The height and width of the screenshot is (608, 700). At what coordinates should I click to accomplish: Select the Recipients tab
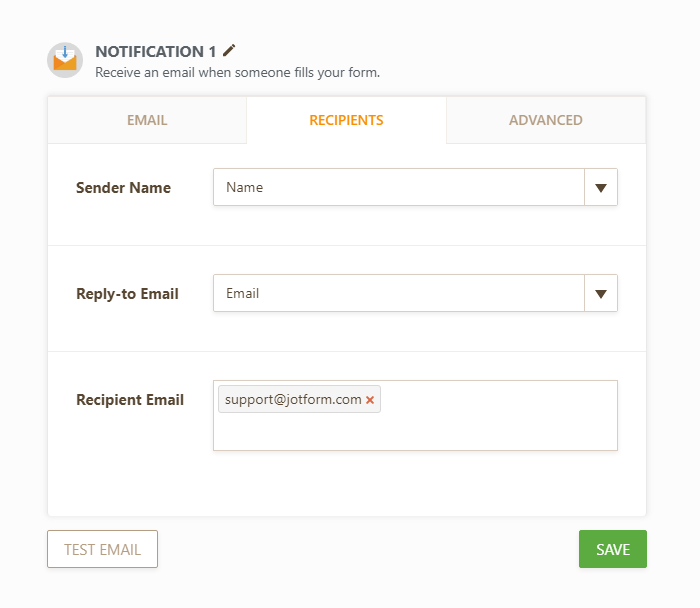(346, 120)
